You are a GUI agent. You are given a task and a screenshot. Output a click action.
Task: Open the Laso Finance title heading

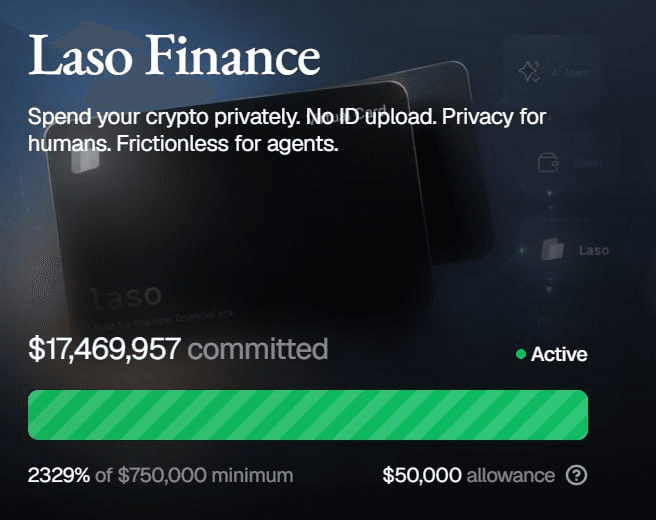pyautogui.click(x=174, y=55)
